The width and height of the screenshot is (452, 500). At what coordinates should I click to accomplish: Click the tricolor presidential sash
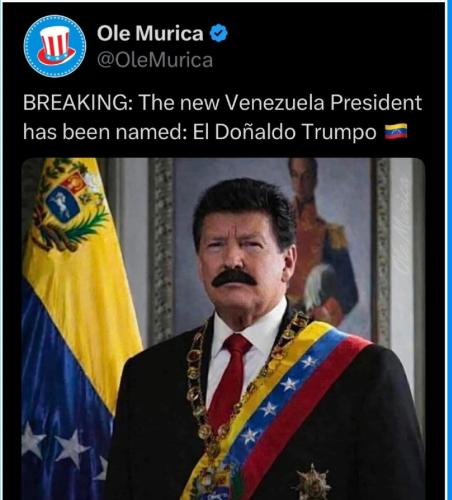click(x=277, y=410)
